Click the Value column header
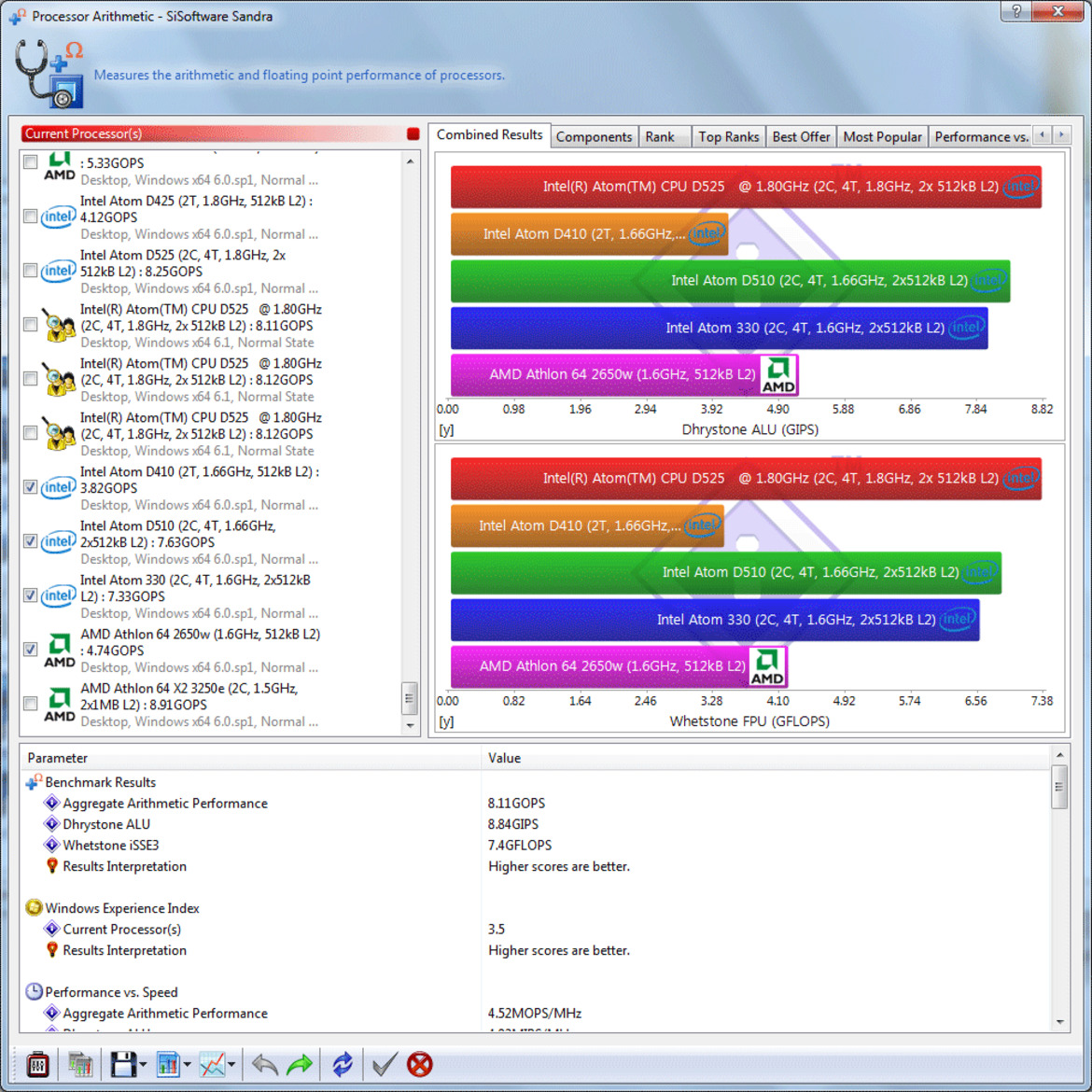 click(765, 758)
